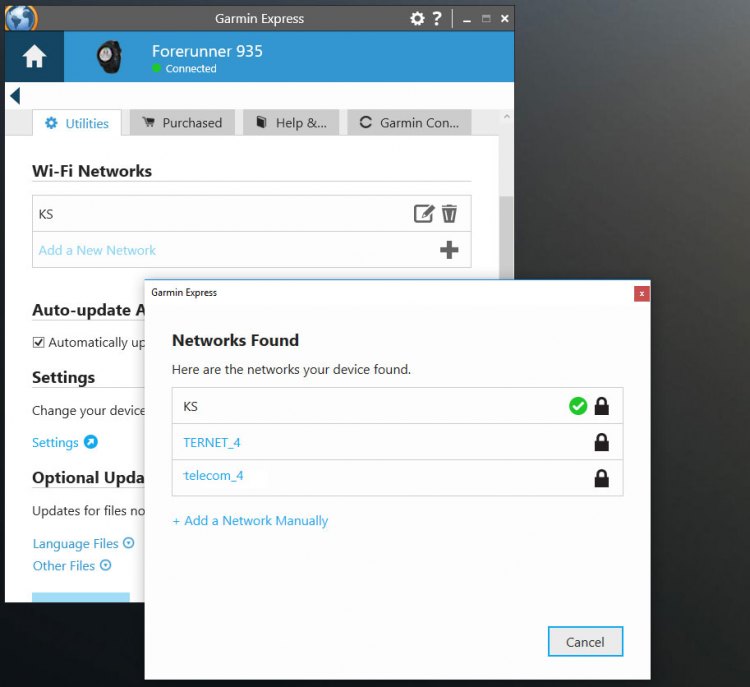
Task: Select the telecom_4 network
Action: coord(397,478)
